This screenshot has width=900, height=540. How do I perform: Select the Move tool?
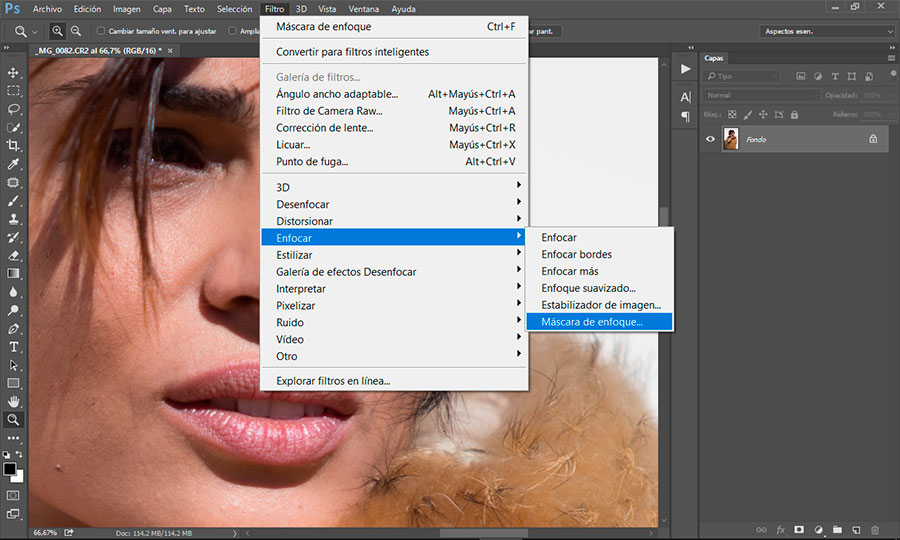click(14, 73)
